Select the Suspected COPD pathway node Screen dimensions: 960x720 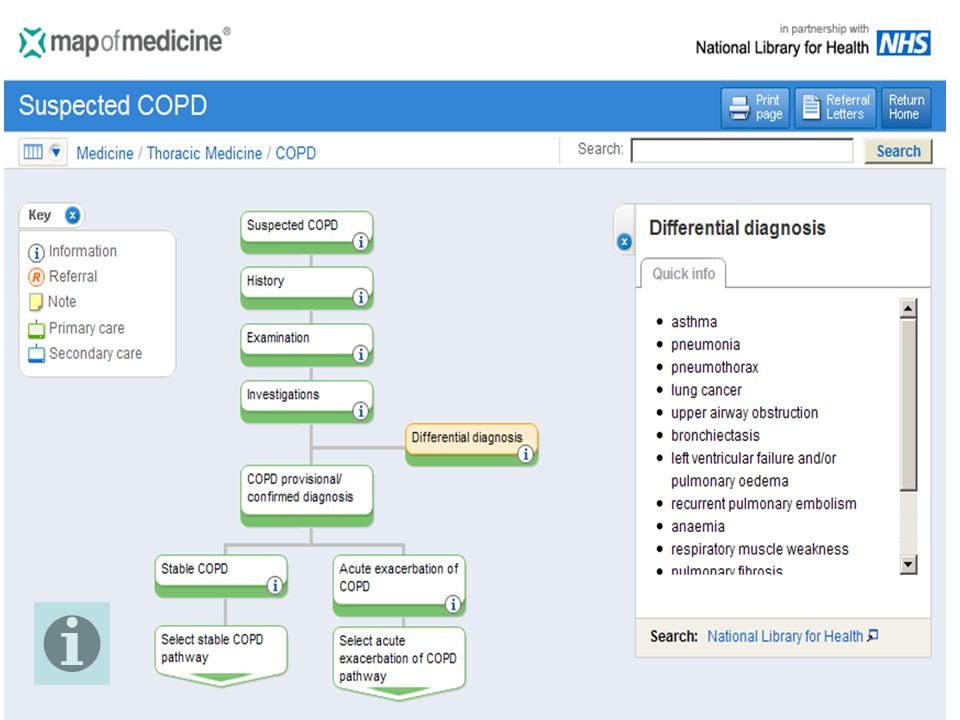(x=306, y=232)
